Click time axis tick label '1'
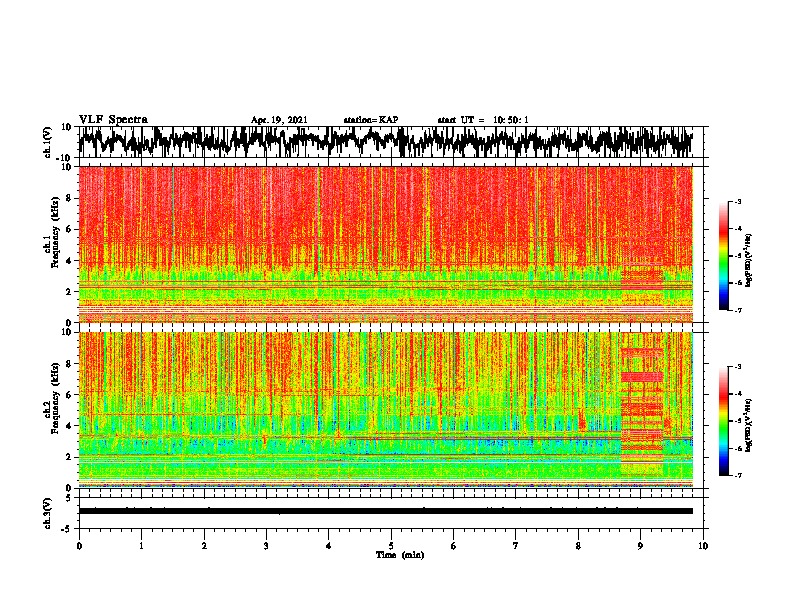 [x=141, y=546]
